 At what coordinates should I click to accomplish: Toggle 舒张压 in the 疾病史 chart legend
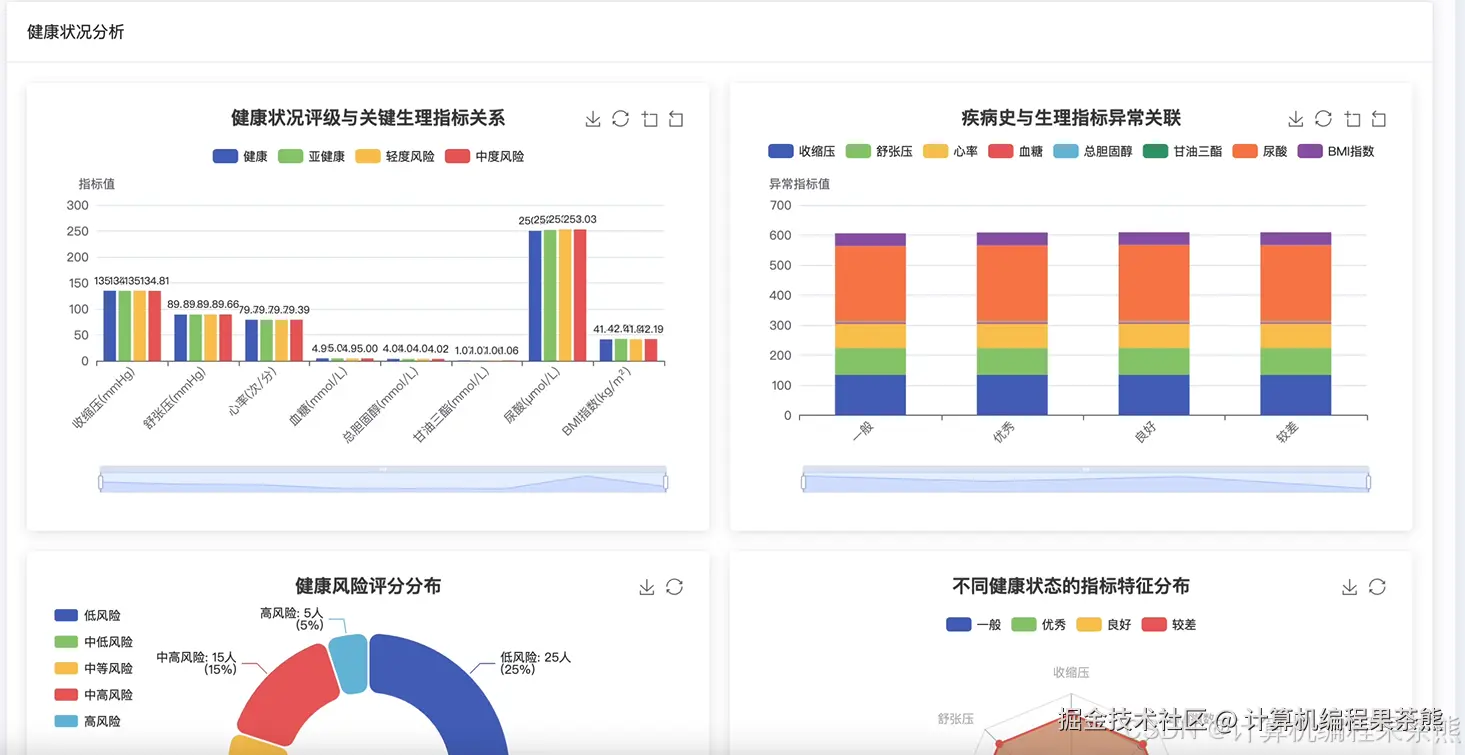click(879, 151)
